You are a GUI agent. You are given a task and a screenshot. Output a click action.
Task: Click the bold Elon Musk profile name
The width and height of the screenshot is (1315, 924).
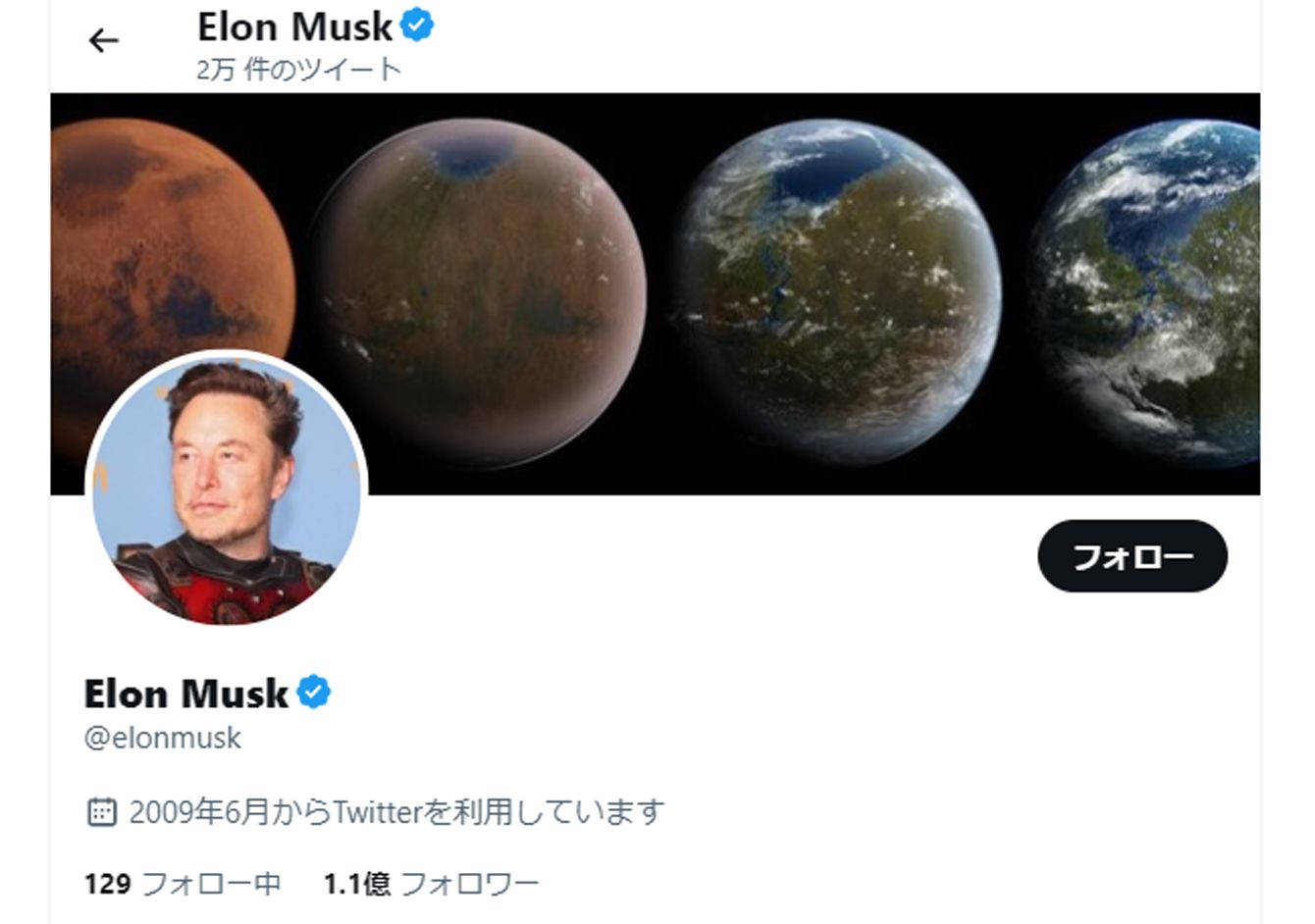[186, 693]
